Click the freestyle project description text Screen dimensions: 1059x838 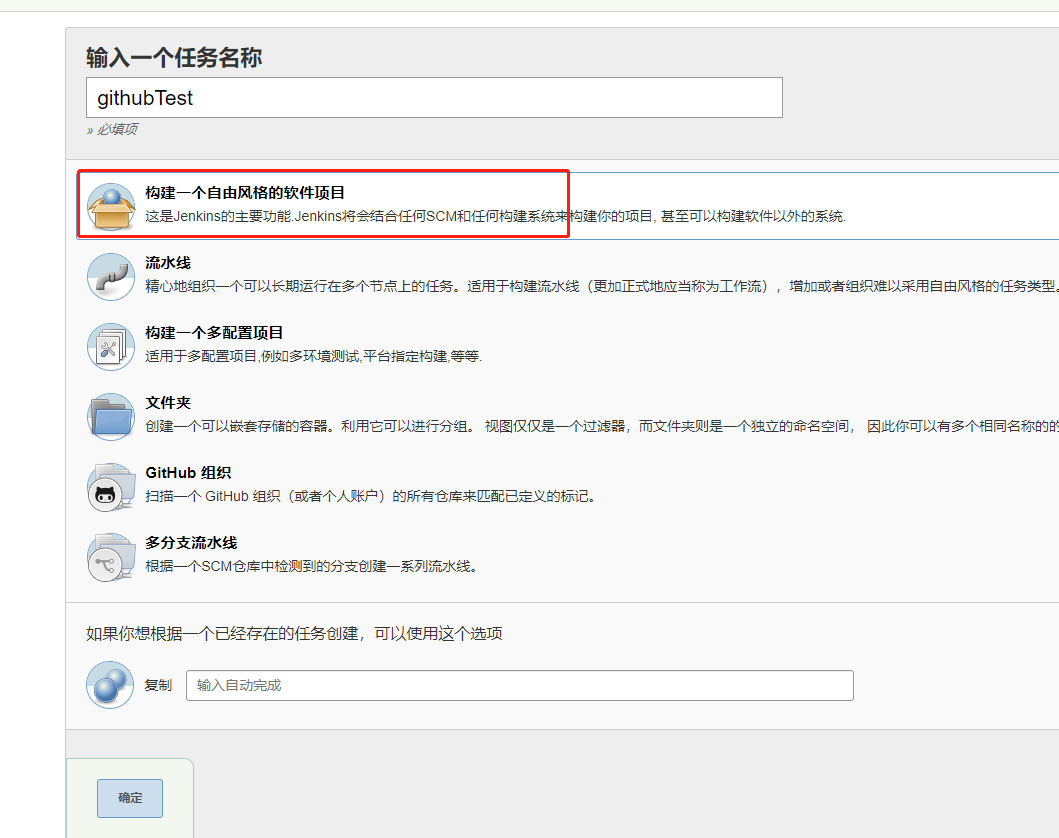click(495, 216)
